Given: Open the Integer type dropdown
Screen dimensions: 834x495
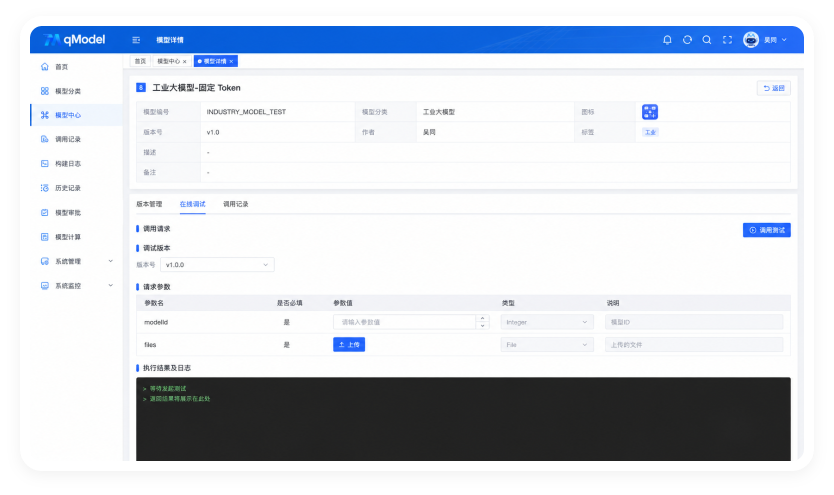Looking at the screenshot, I should point(547,322).
